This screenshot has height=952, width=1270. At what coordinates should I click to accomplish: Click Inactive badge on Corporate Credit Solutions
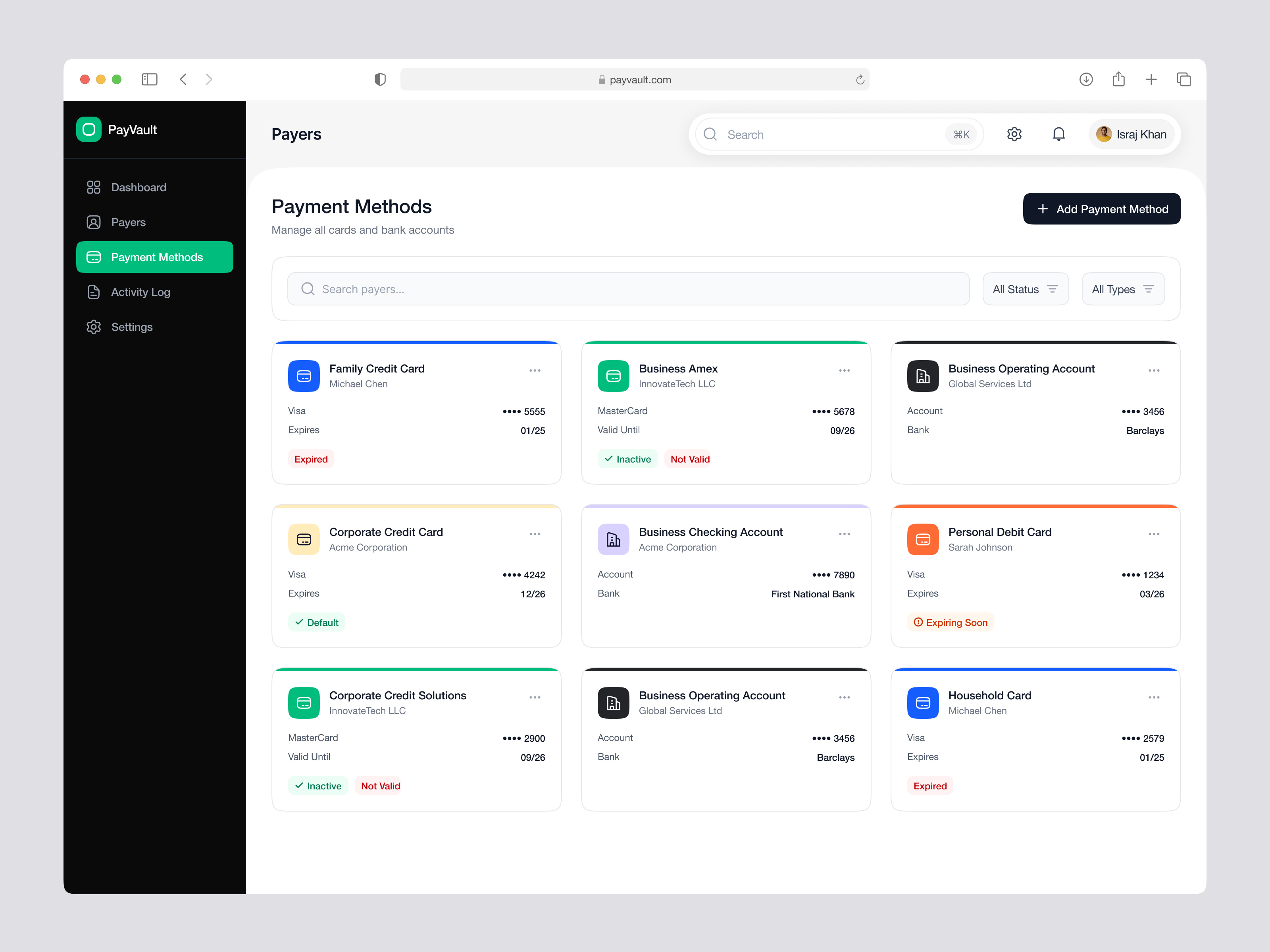[317, 785]
